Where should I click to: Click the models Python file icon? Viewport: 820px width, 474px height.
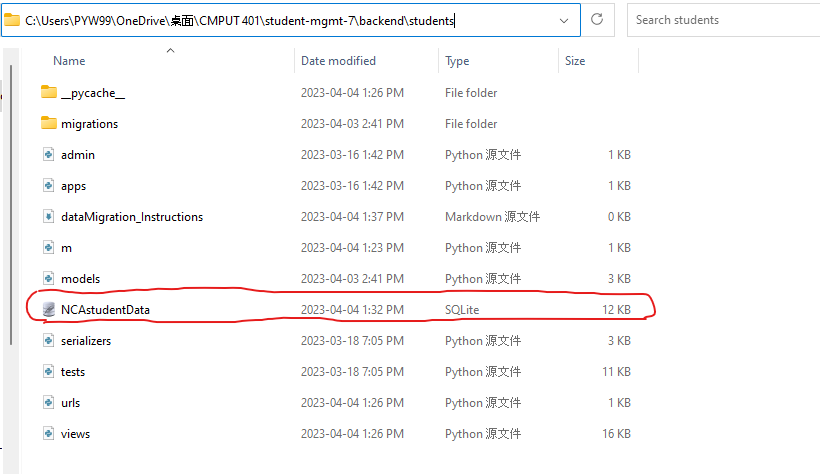point(49,279)
